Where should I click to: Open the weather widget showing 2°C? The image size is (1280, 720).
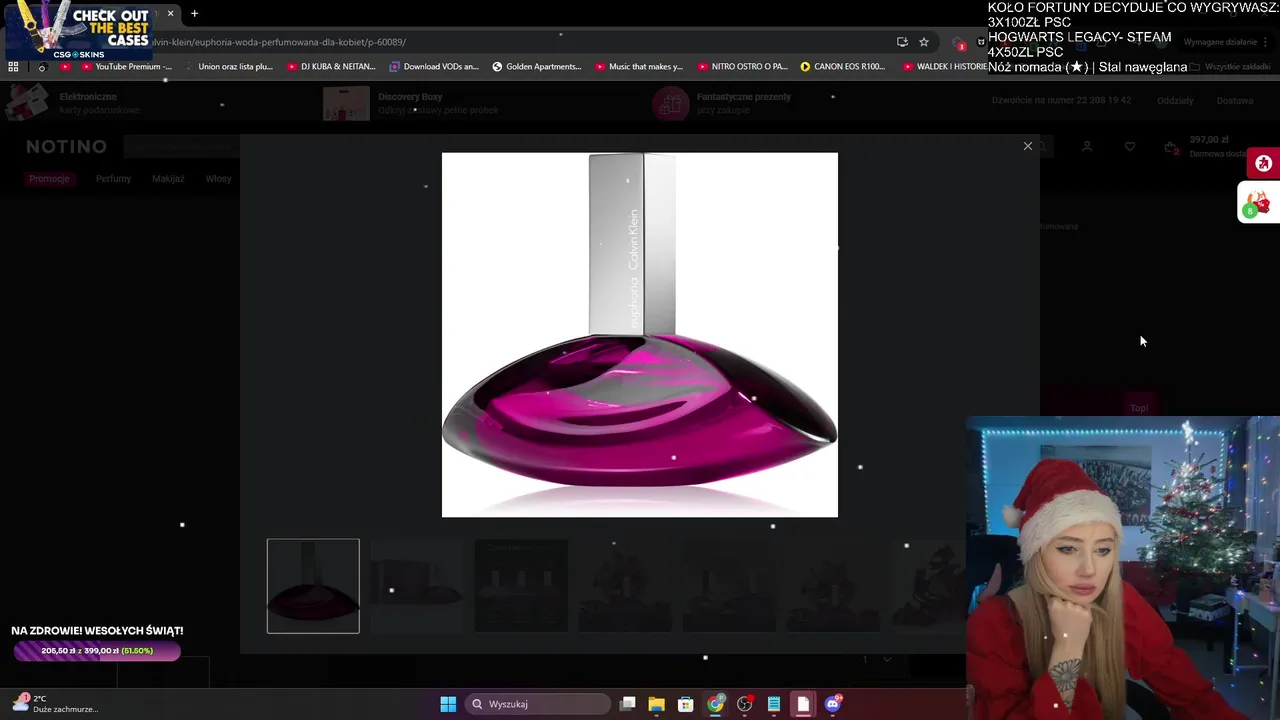click(56, 704)
